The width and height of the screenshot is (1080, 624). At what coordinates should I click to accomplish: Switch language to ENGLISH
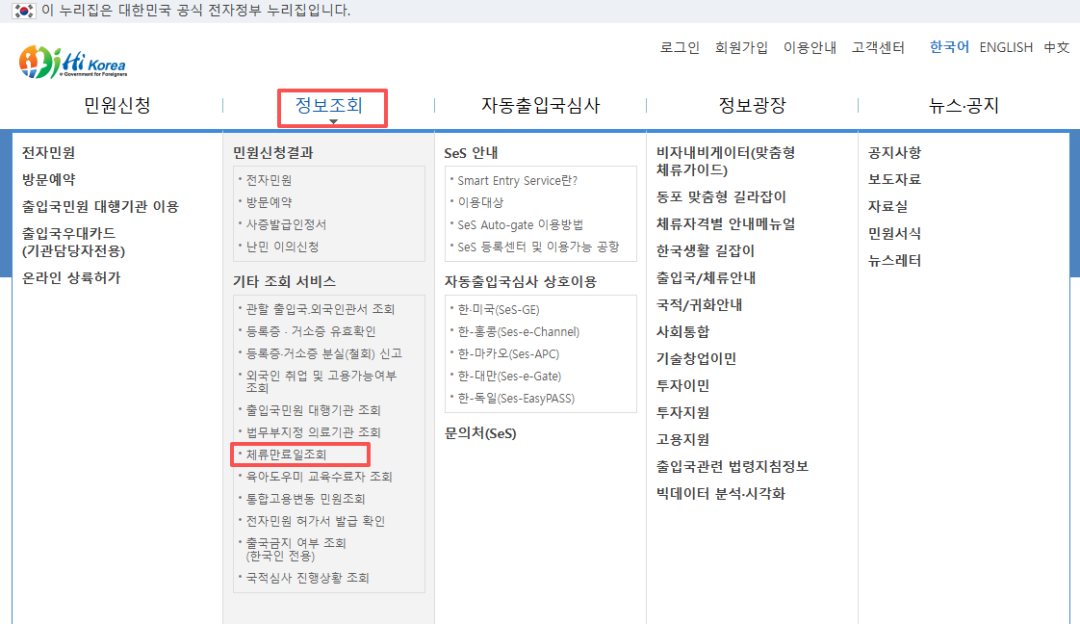pyautogui.click(x=1006, y=48)
